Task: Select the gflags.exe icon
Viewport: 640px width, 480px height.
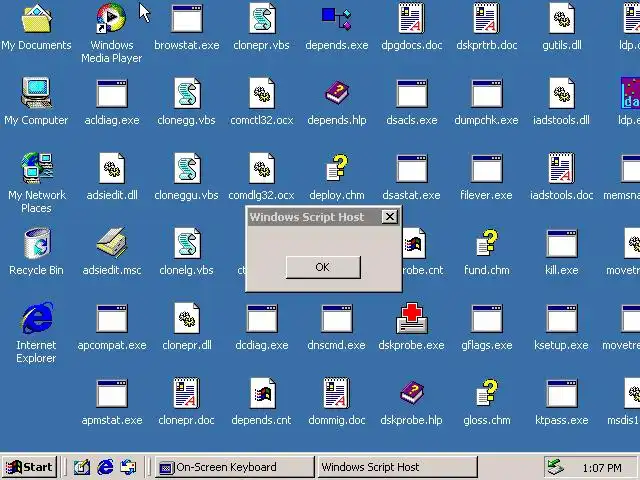Action: pyautogui.click(x=487, y=318)
